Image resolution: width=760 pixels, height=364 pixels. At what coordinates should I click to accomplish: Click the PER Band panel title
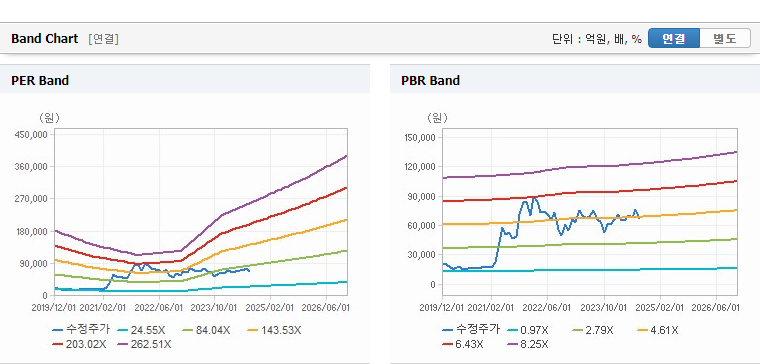coord(40,80)
